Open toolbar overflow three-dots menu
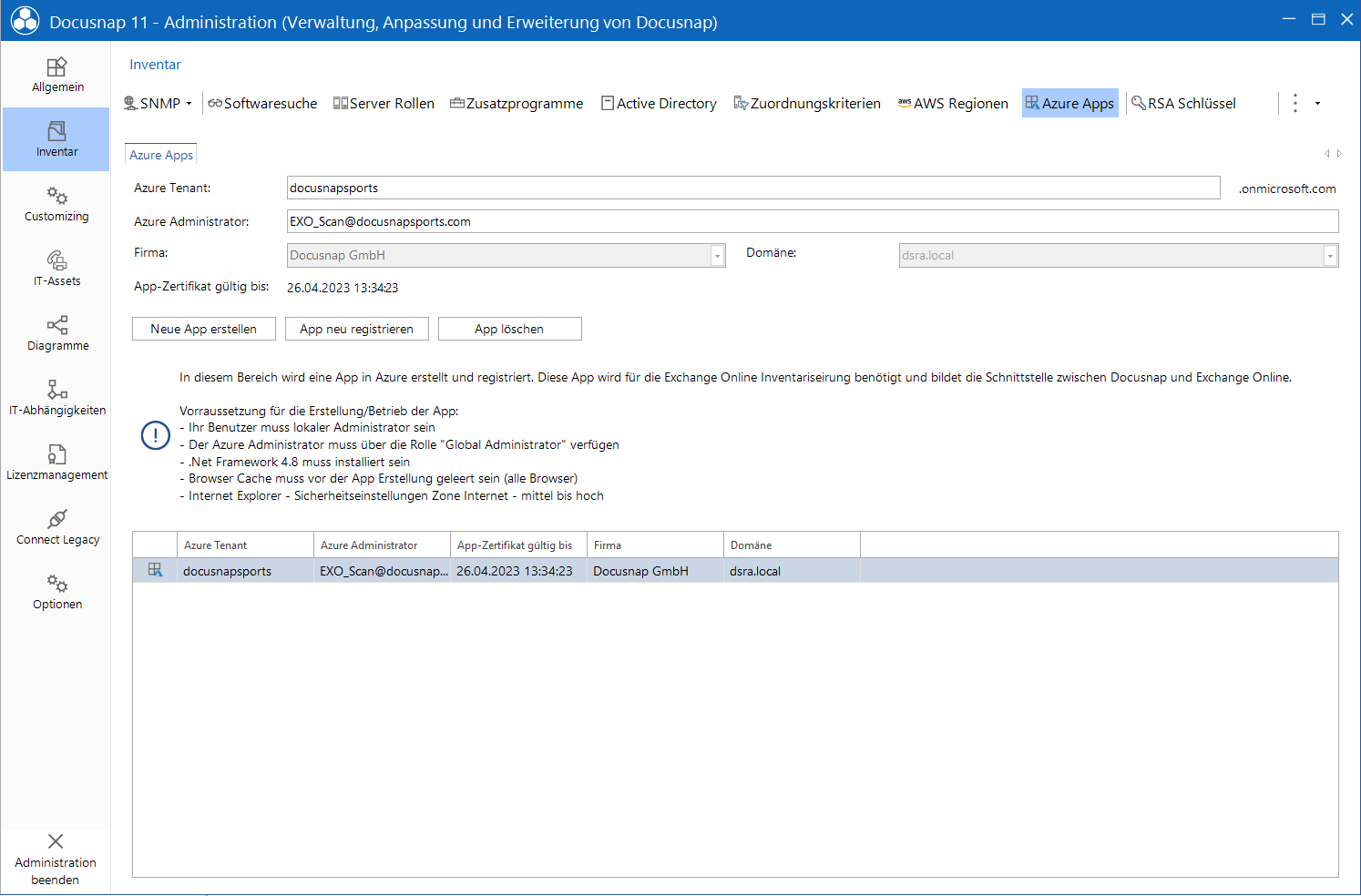 coord(1294,103)
